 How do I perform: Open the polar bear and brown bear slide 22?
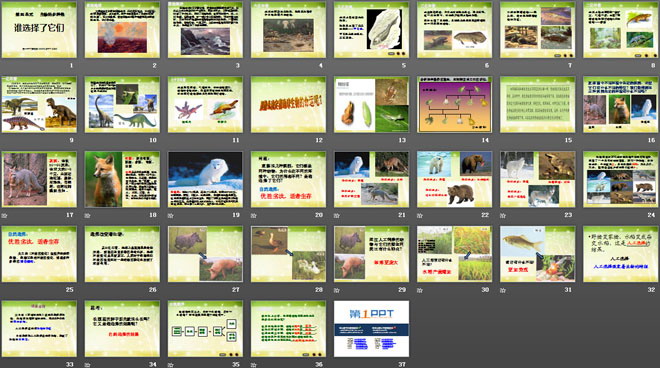tap(454, 179)
